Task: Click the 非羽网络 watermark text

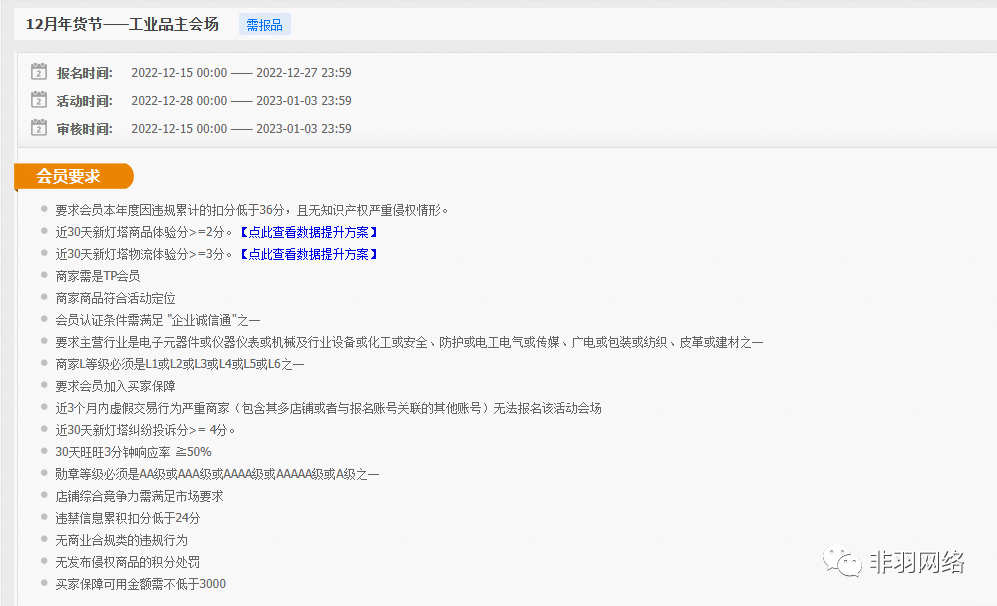Action: pyautogui.click(x=917, y=562)
